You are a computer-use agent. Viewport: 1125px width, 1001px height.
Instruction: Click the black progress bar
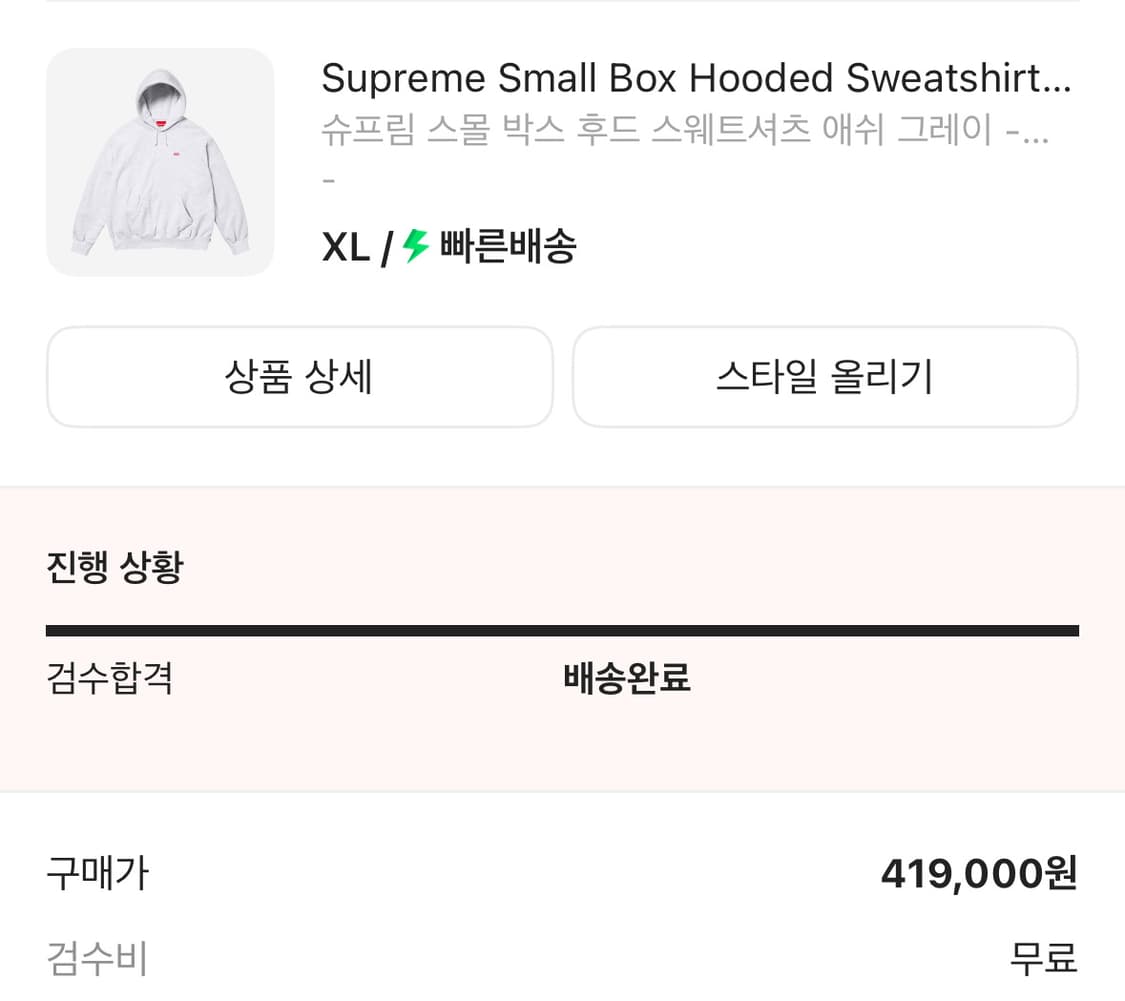click(562, 629)
